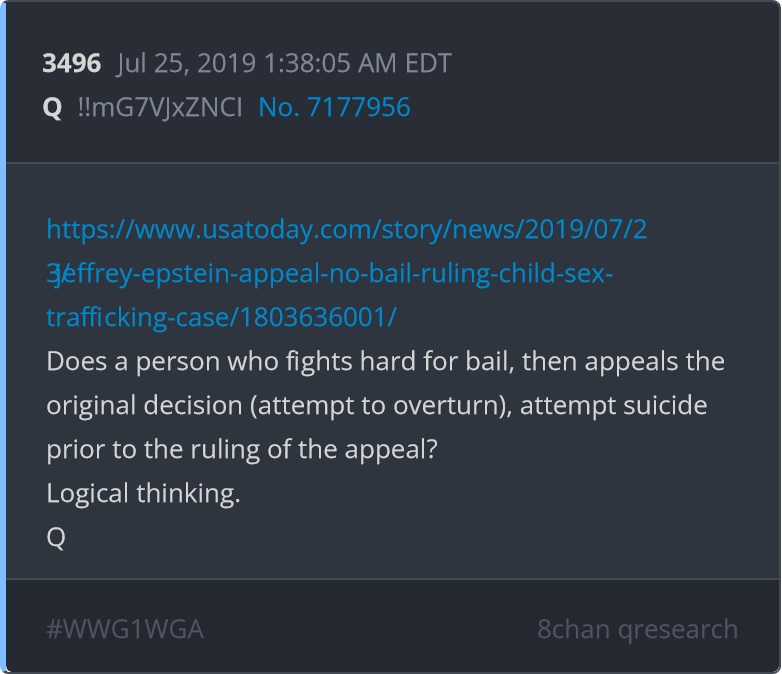
Task: Click the tripcode !!mG7VJxZNCI
Action: (x=160, y=107)
